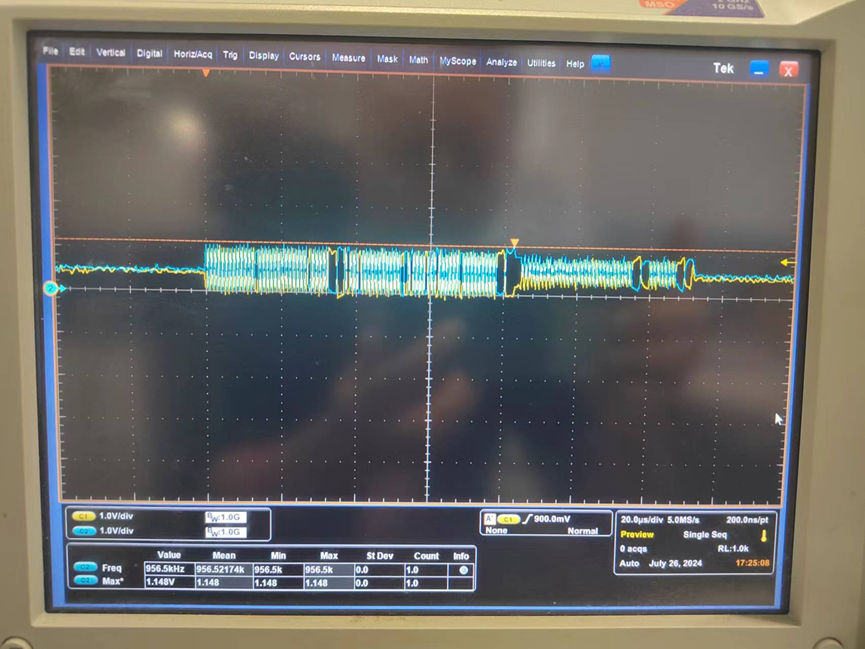Click the RL:1.0k record length readout

pos(733,549)
